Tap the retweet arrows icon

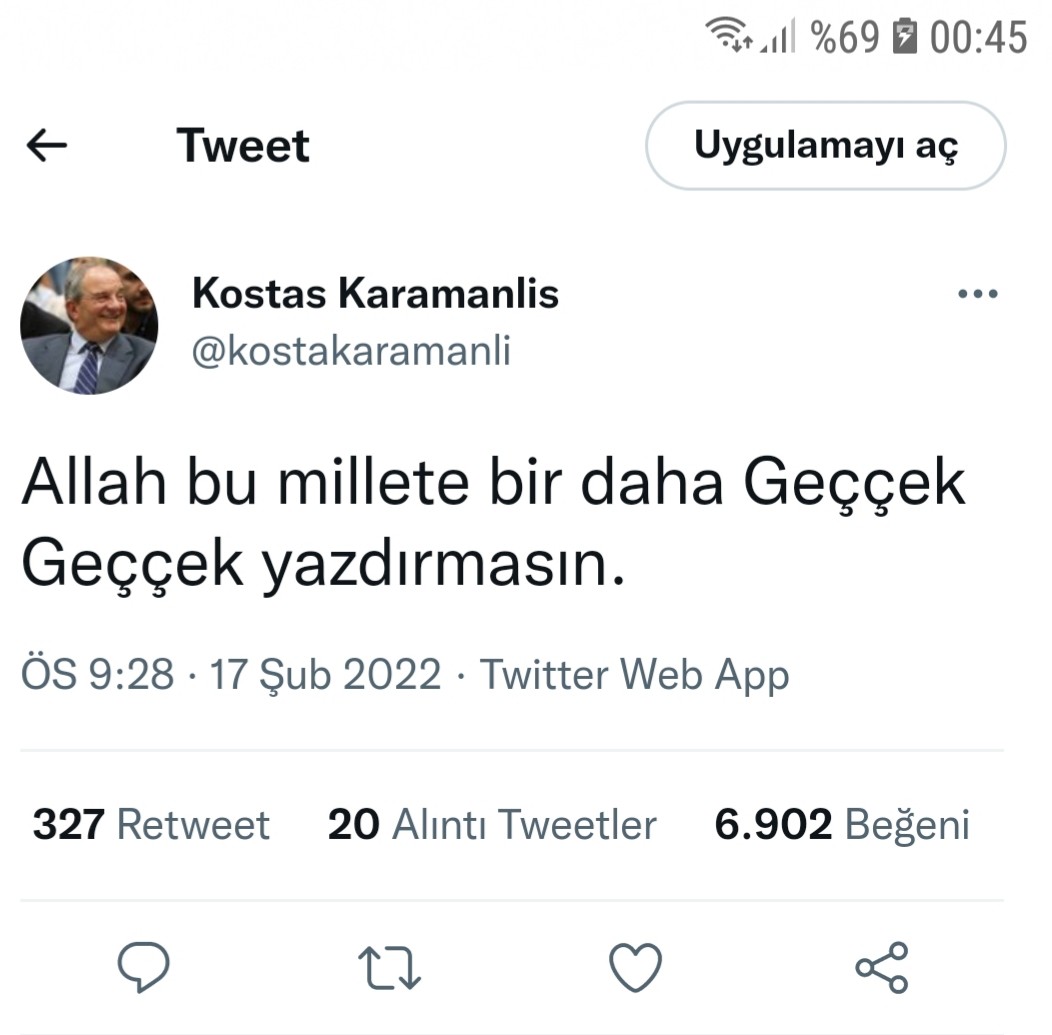[x=390, y=967]
